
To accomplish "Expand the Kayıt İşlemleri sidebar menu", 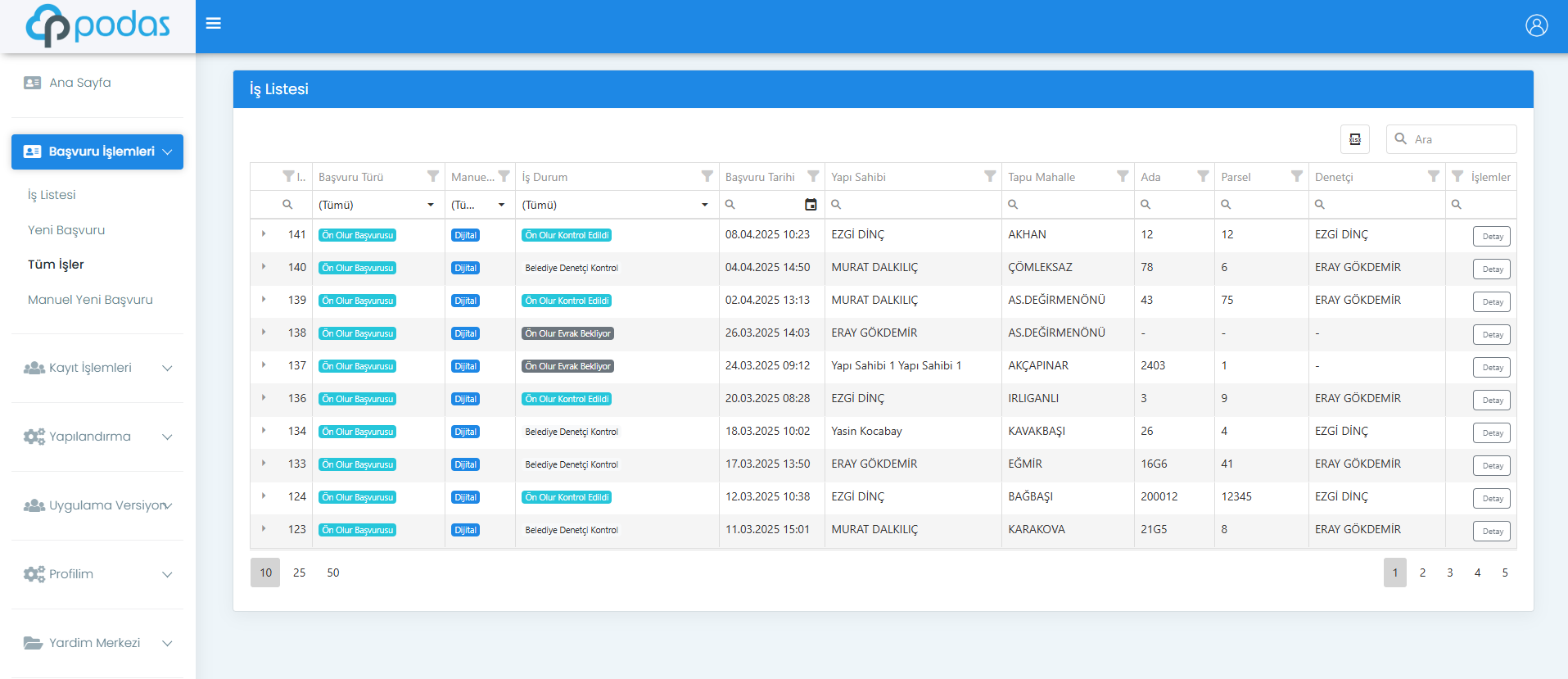I will (98, 368).
